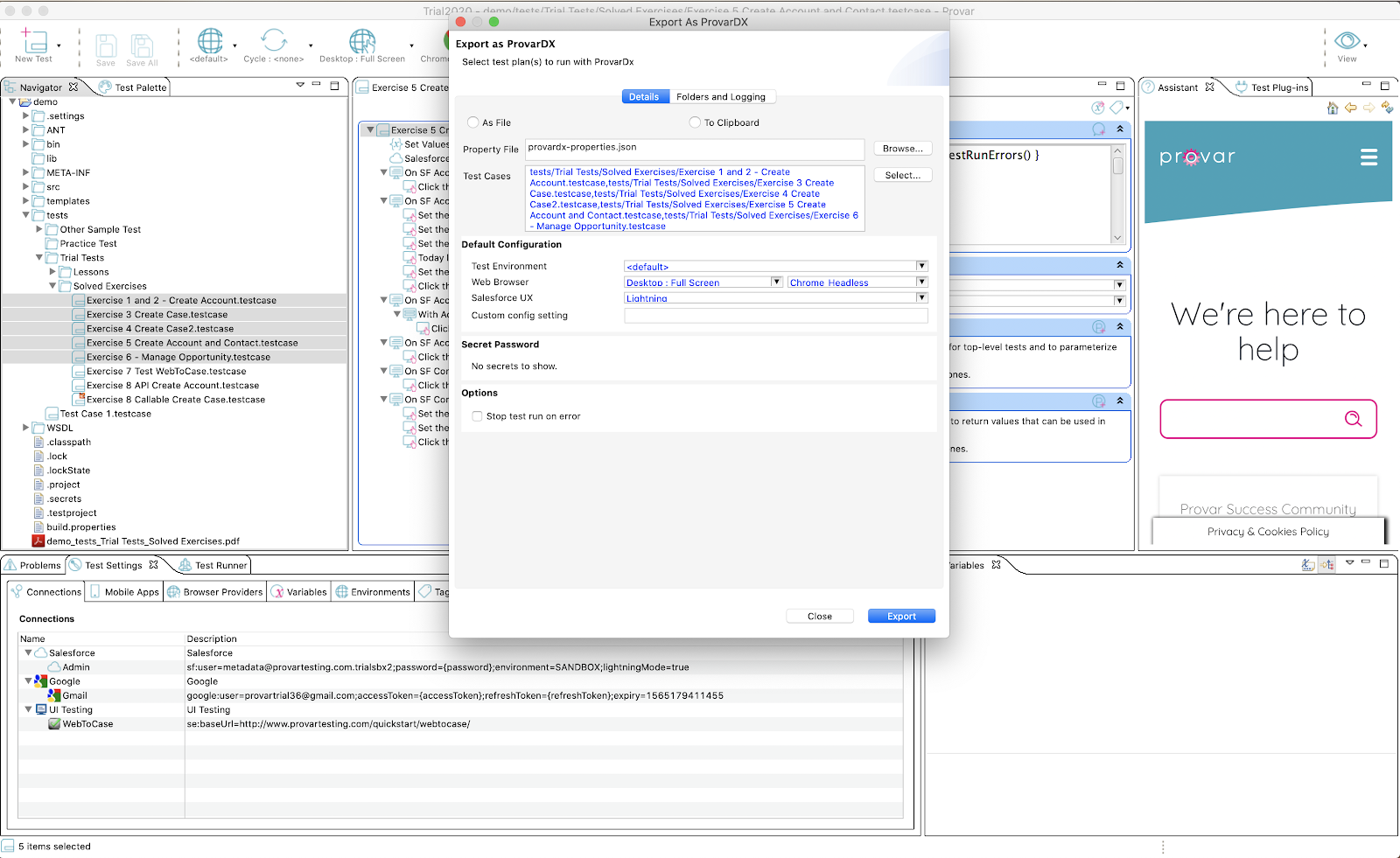Collapse the Google connection group

(28, 680)
